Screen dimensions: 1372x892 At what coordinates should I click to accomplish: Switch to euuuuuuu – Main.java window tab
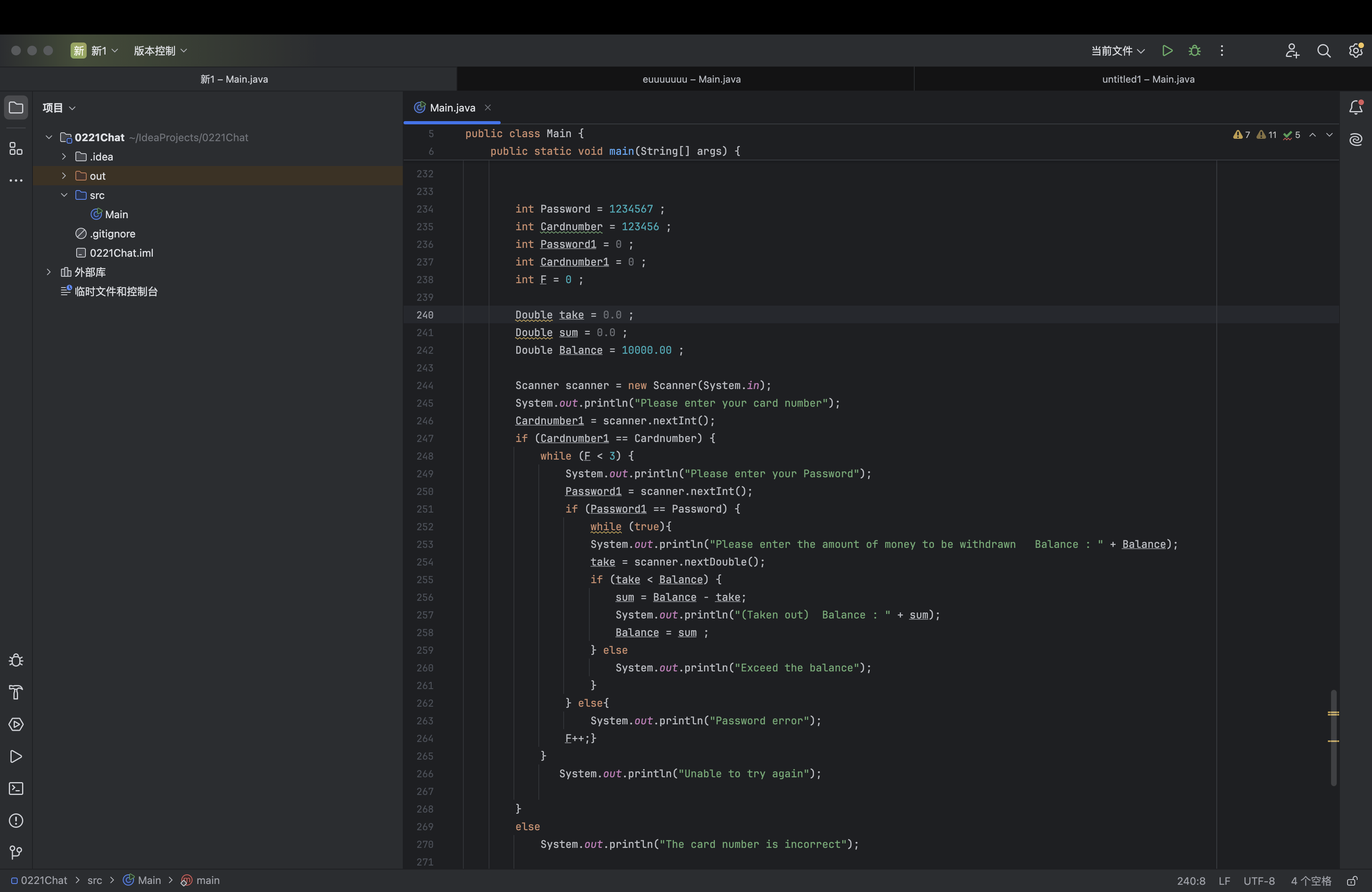(691, 79)
